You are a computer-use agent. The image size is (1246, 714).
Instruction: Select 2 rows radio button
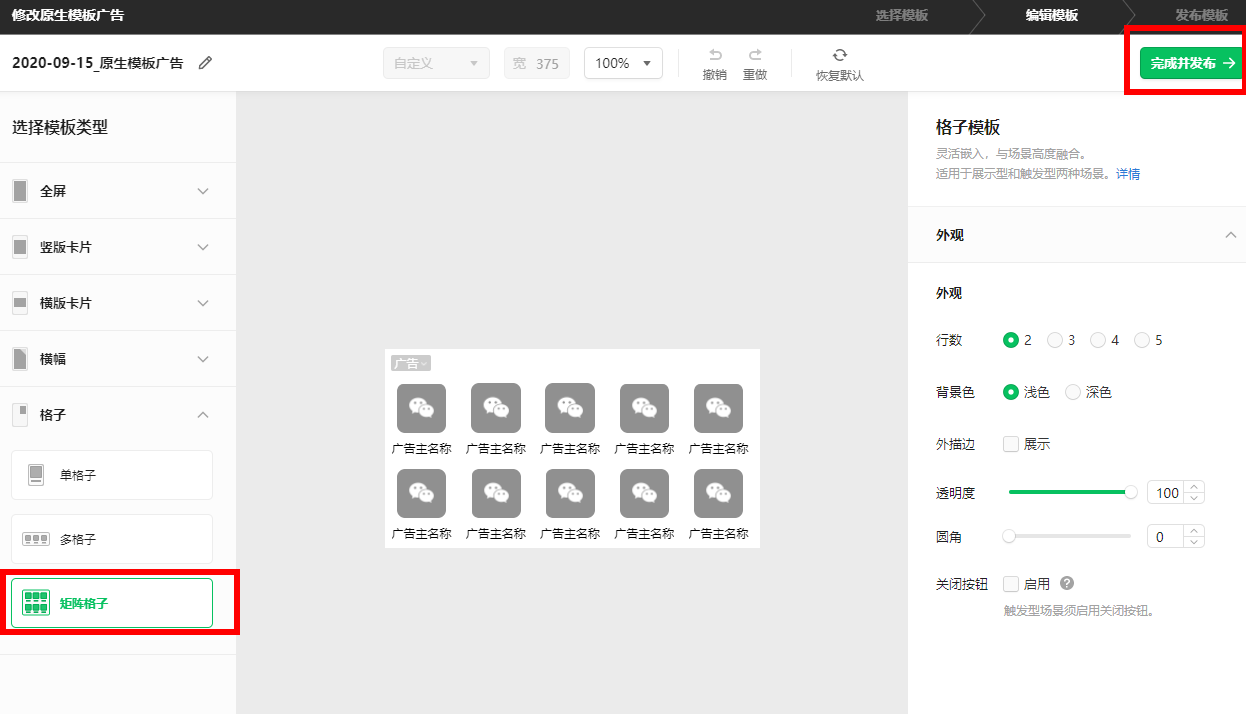click(1011, 340)
